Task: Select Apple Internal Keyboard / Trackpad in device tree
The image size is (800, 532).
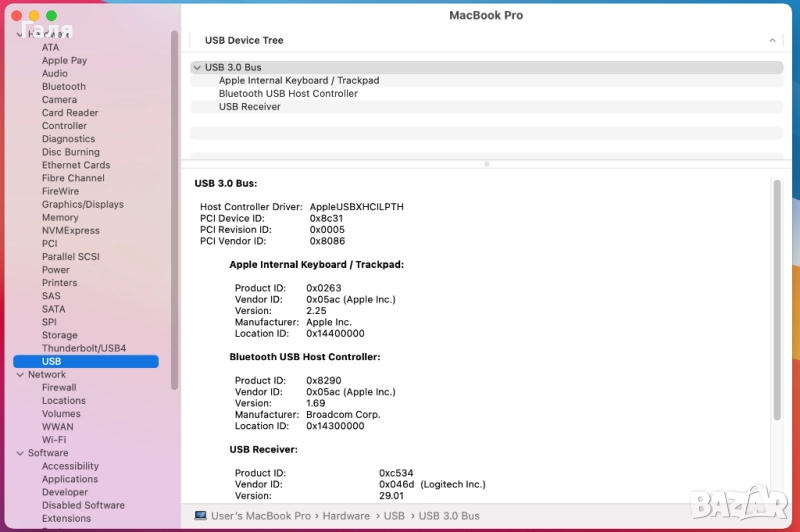Action: point(299,81)
